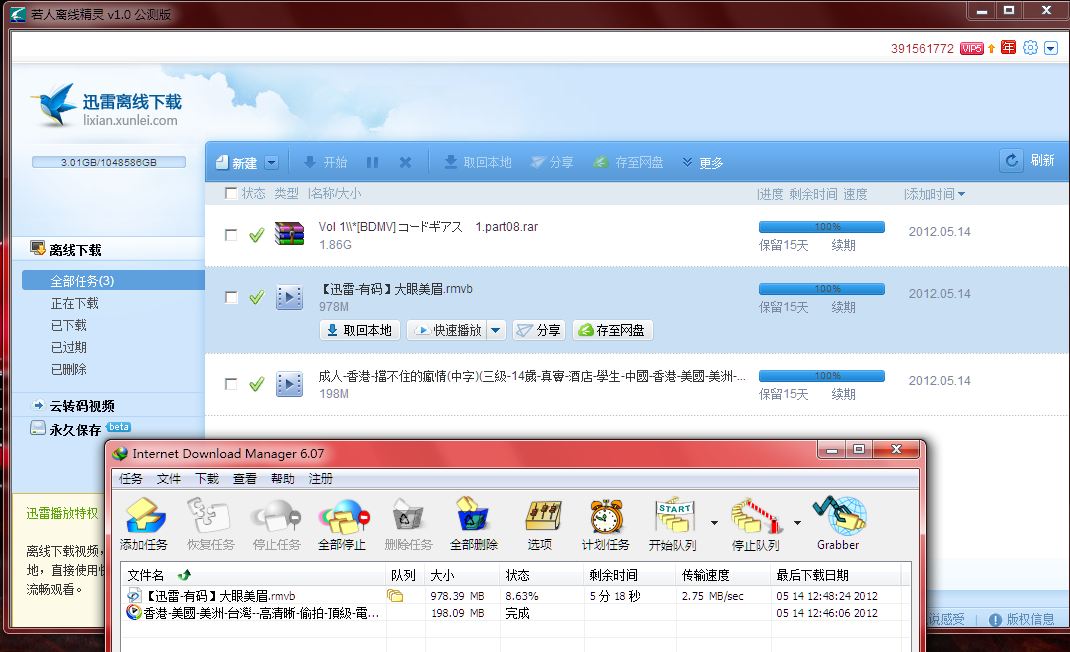Click the pause icon in Xunlei toolbar
This screenshot has height=652, width=1070.
tap(373, 162)
